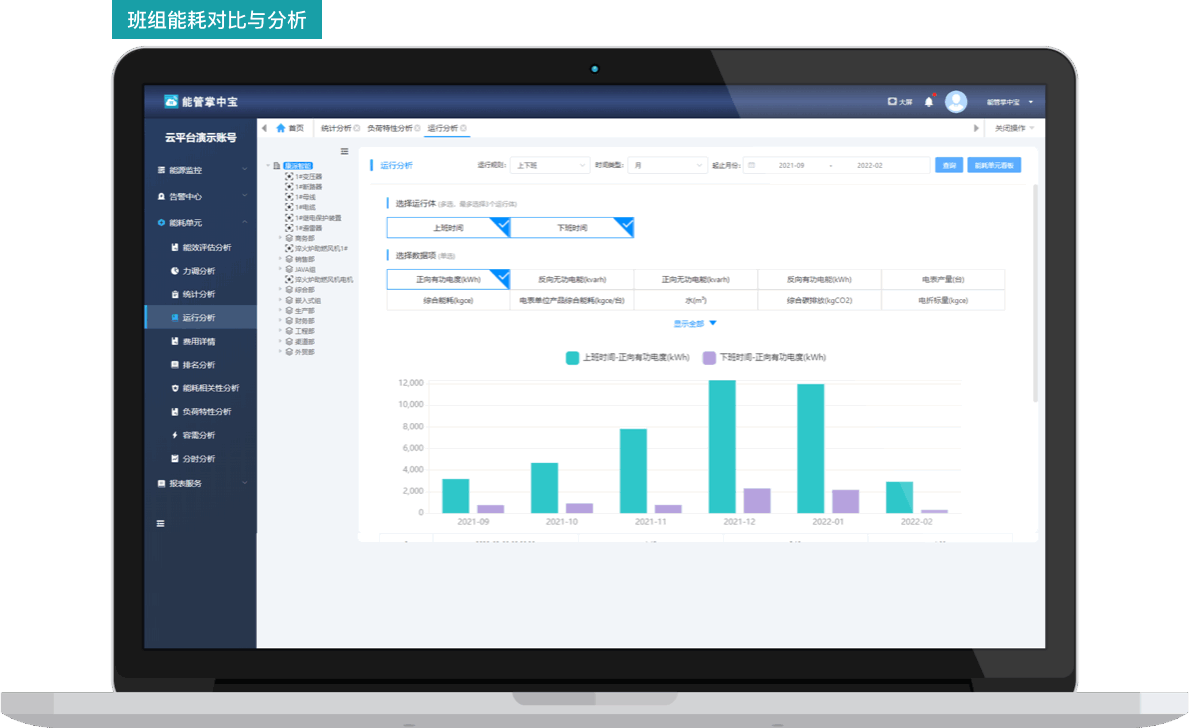Toggle the 下班时间 selection box
The width and height of the screenshot is (1189, 728).
572,228
